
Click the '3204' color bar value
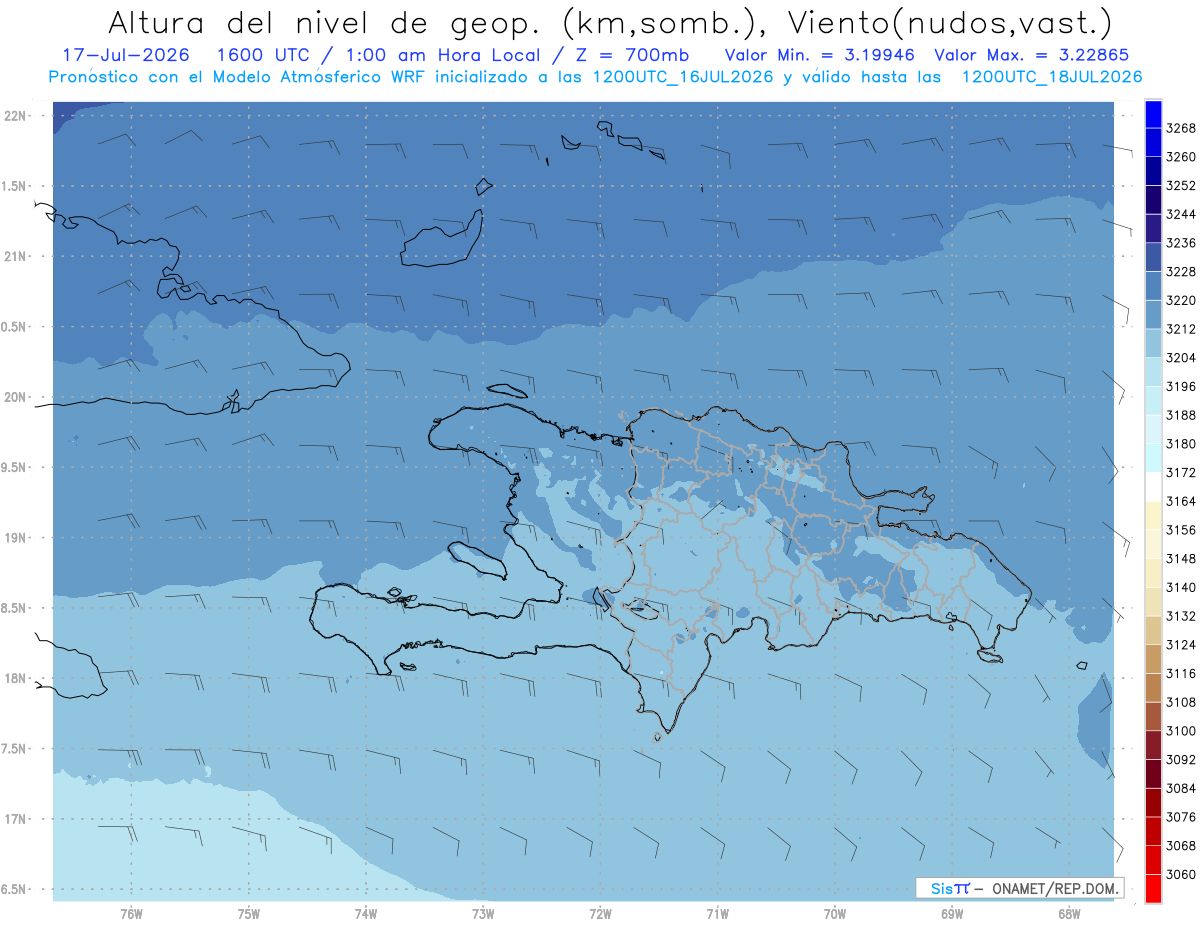1181,358
